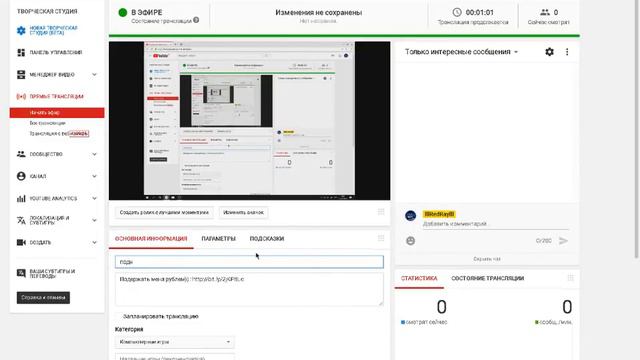The height and width of the screenshot is (360, 640).
Task: Open chat settings gear icon
Action: 549,52
